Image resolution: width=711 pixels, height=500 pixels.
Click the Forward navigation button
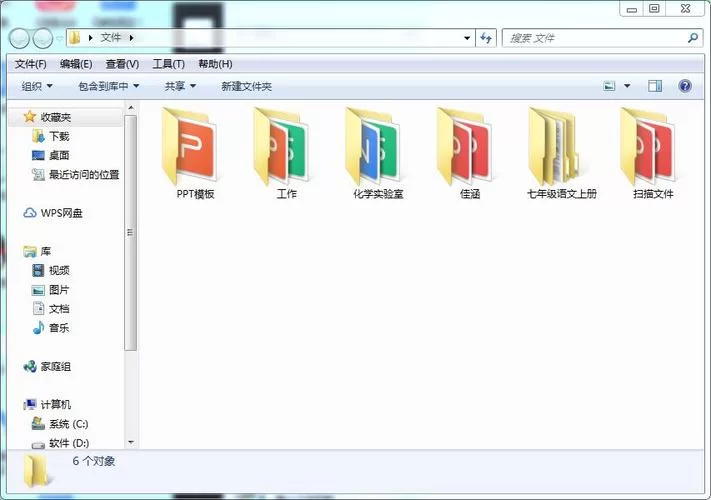43,38
